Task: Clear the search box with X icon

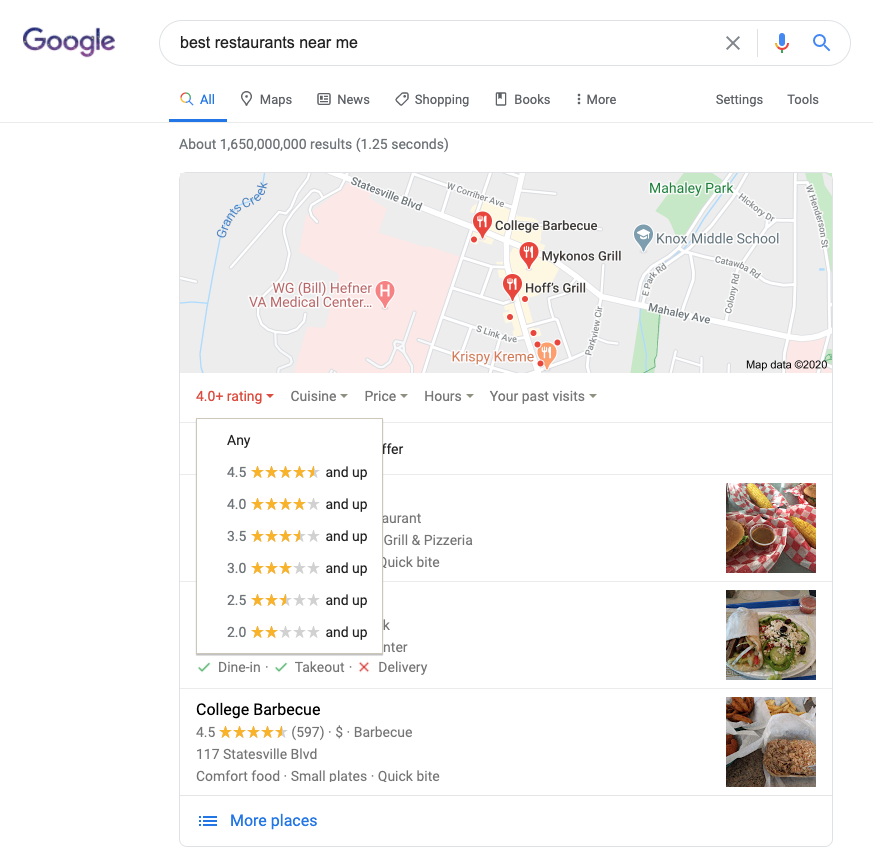Action: (733, 43)
